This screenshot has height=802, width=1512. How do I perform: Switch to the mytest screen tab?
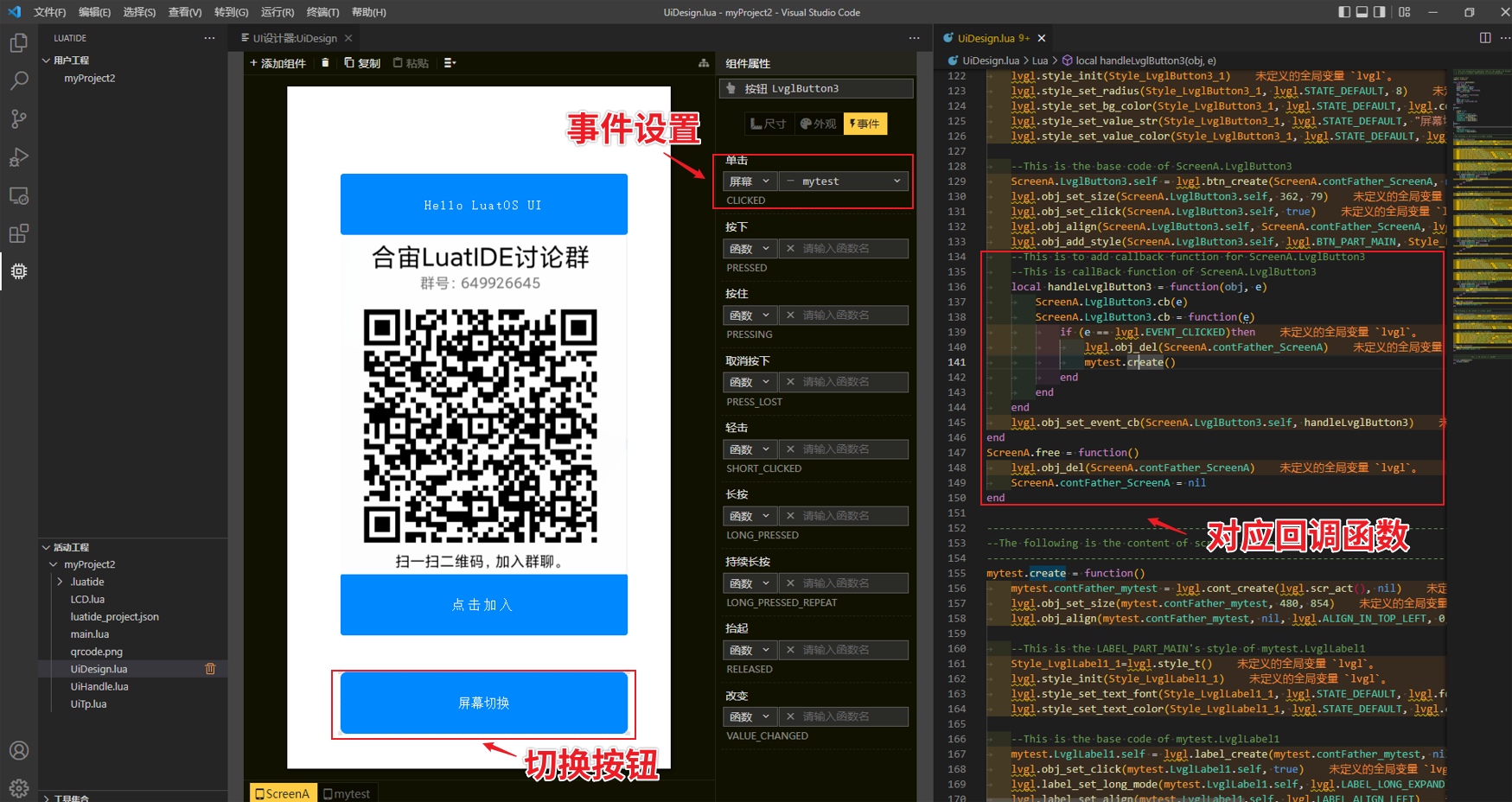347,793
